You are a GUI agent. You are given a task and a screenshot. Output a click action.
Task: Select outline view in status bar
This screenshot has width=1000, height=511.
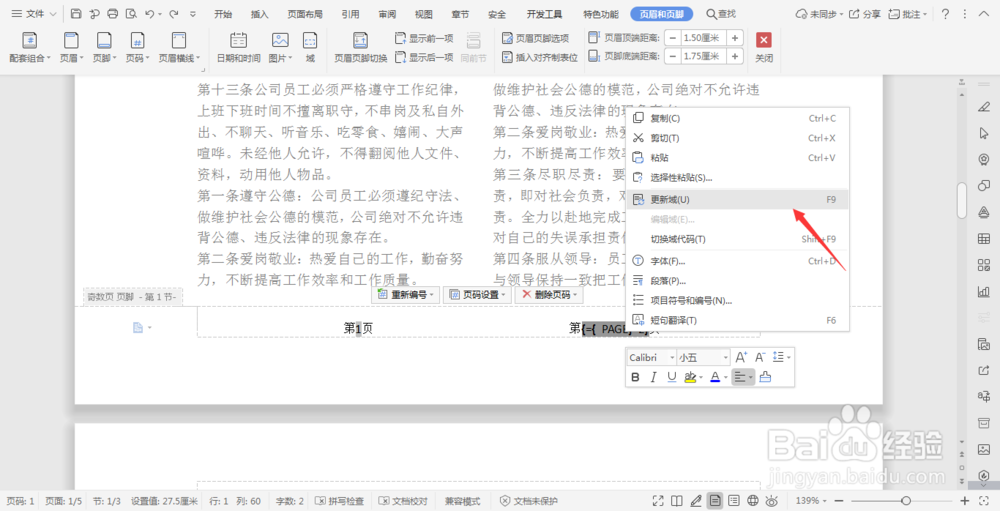tap(734, 501)
